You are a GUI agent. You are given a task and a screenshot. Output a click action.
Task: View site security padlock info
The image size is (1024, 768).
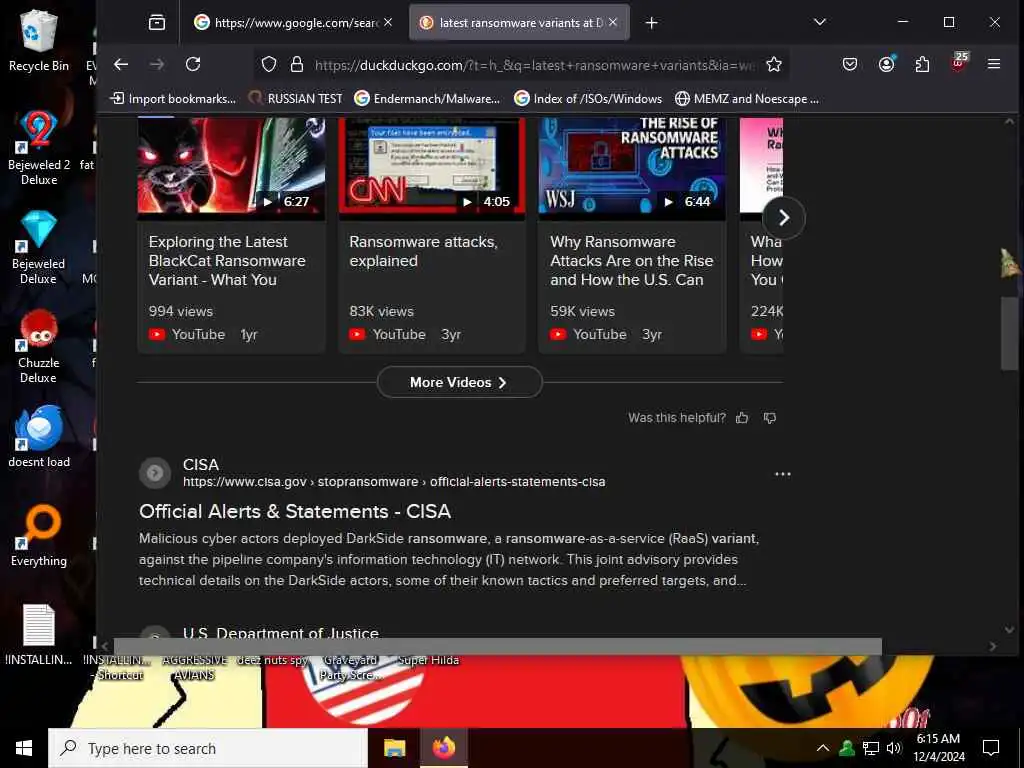click(x=296, y=64)
